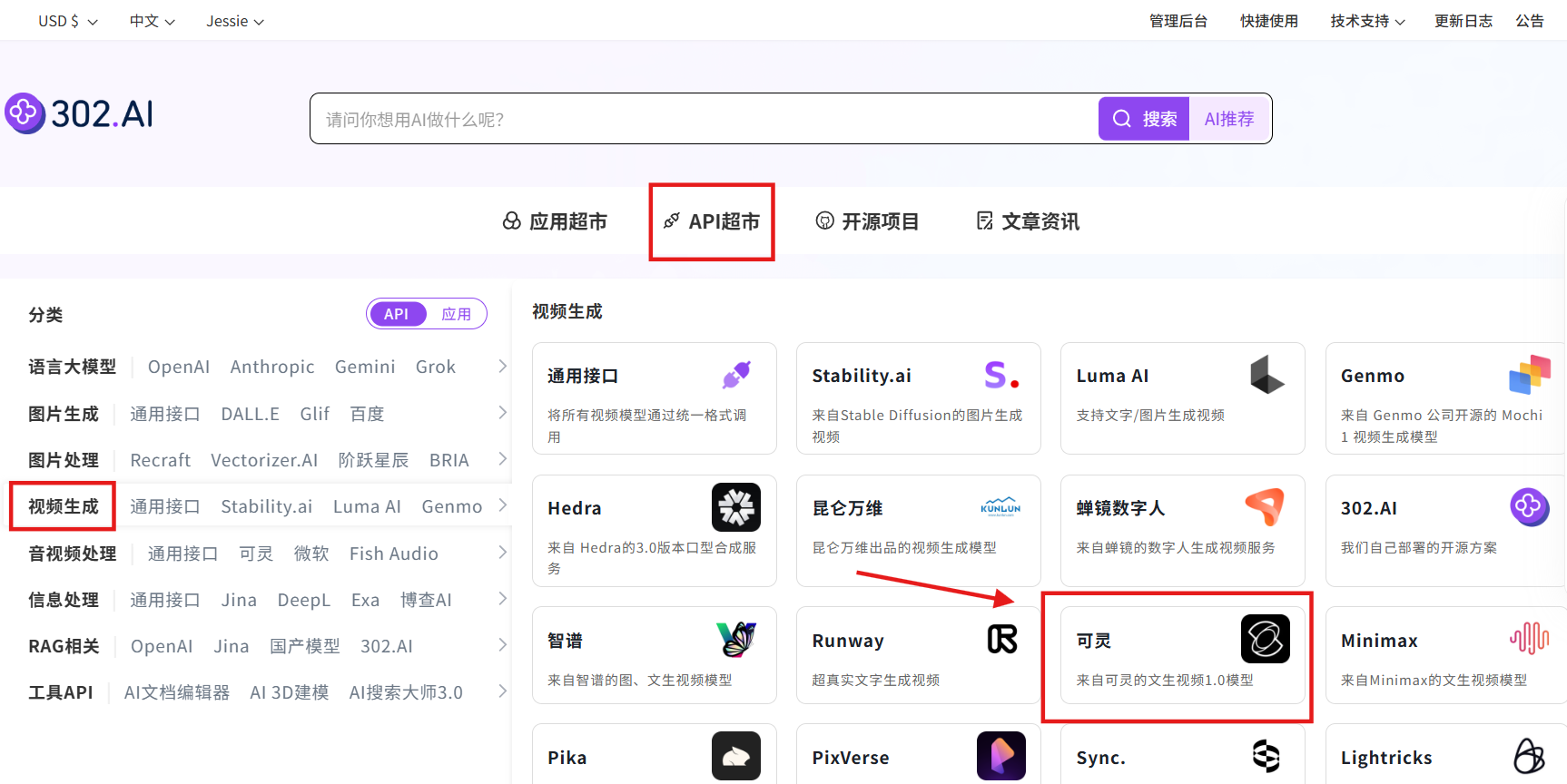
Task: Open the DeepL link
Action: tap(304, 600)
